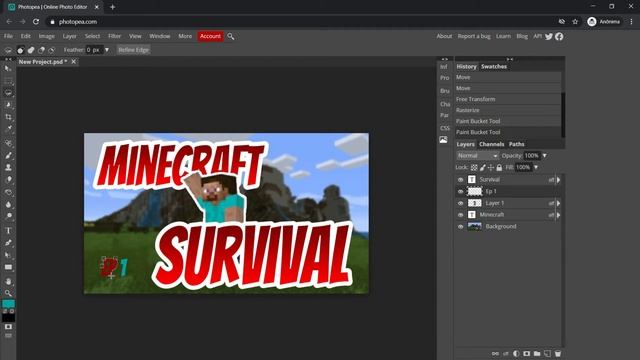640x360 pixels.
Task: Toggle Quick Mask mode
Action: point(8,327)
